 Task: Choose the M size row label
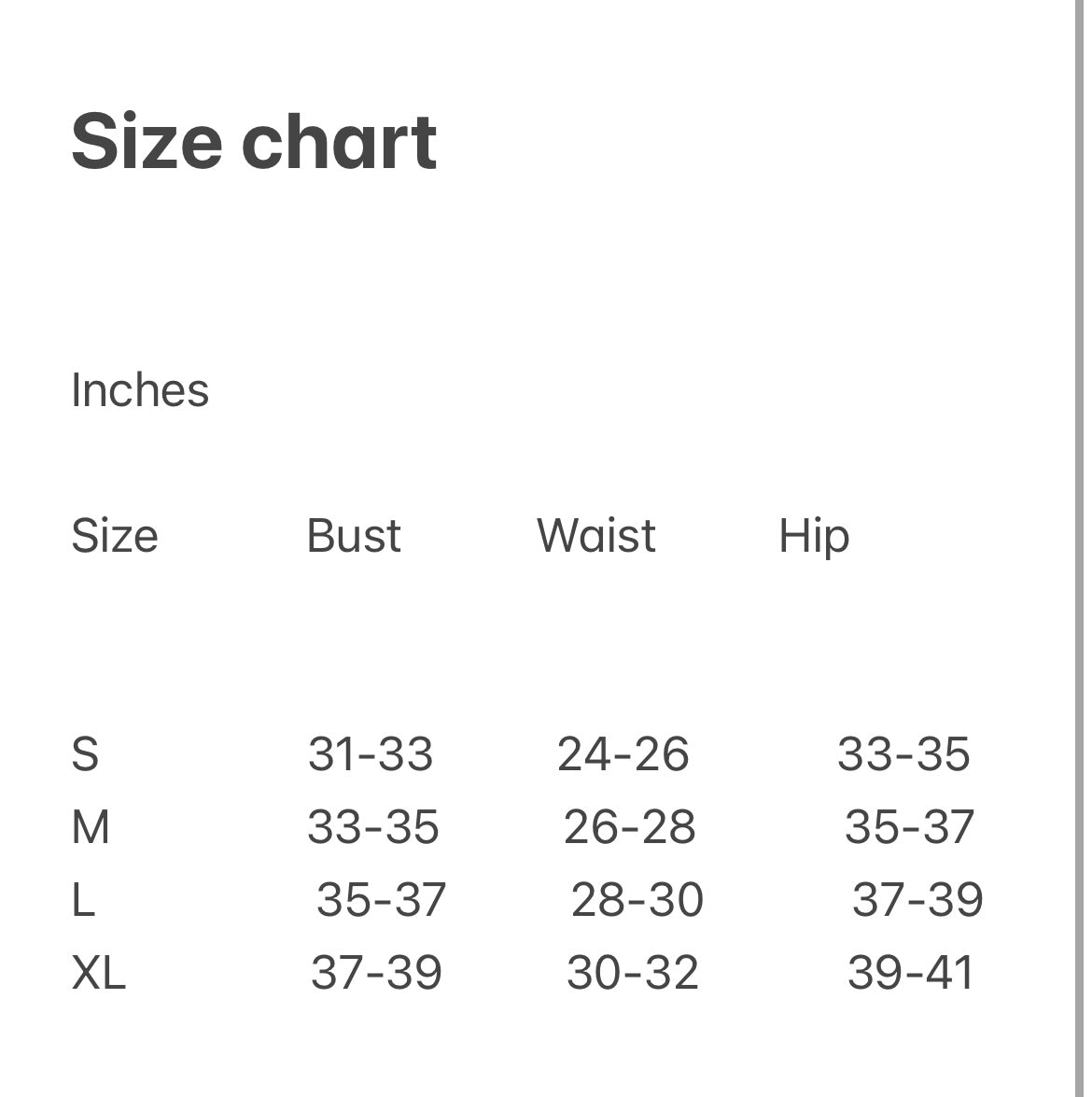91,827
